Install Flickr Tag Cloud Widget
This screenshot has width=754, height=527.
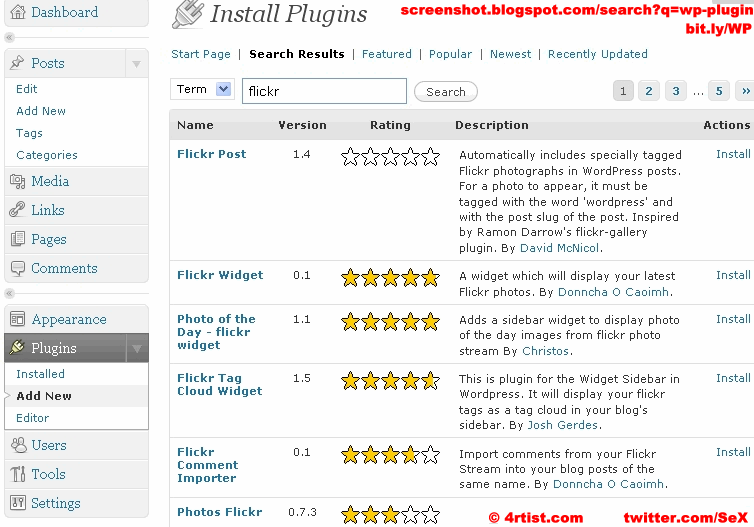click(x=733, y=378)
